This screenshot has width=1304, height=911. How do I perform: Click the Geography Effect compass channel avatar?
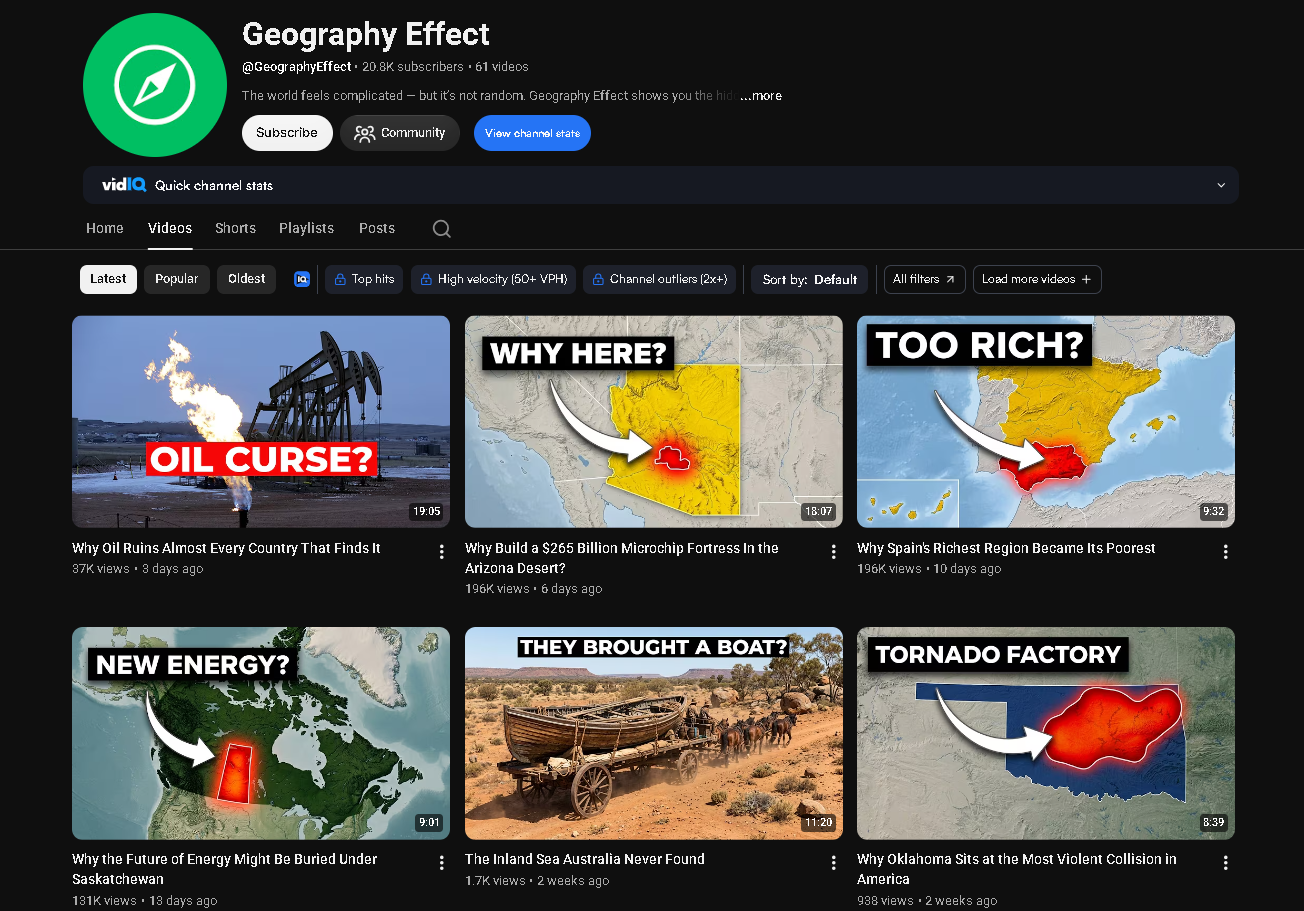tap(155, 85)
